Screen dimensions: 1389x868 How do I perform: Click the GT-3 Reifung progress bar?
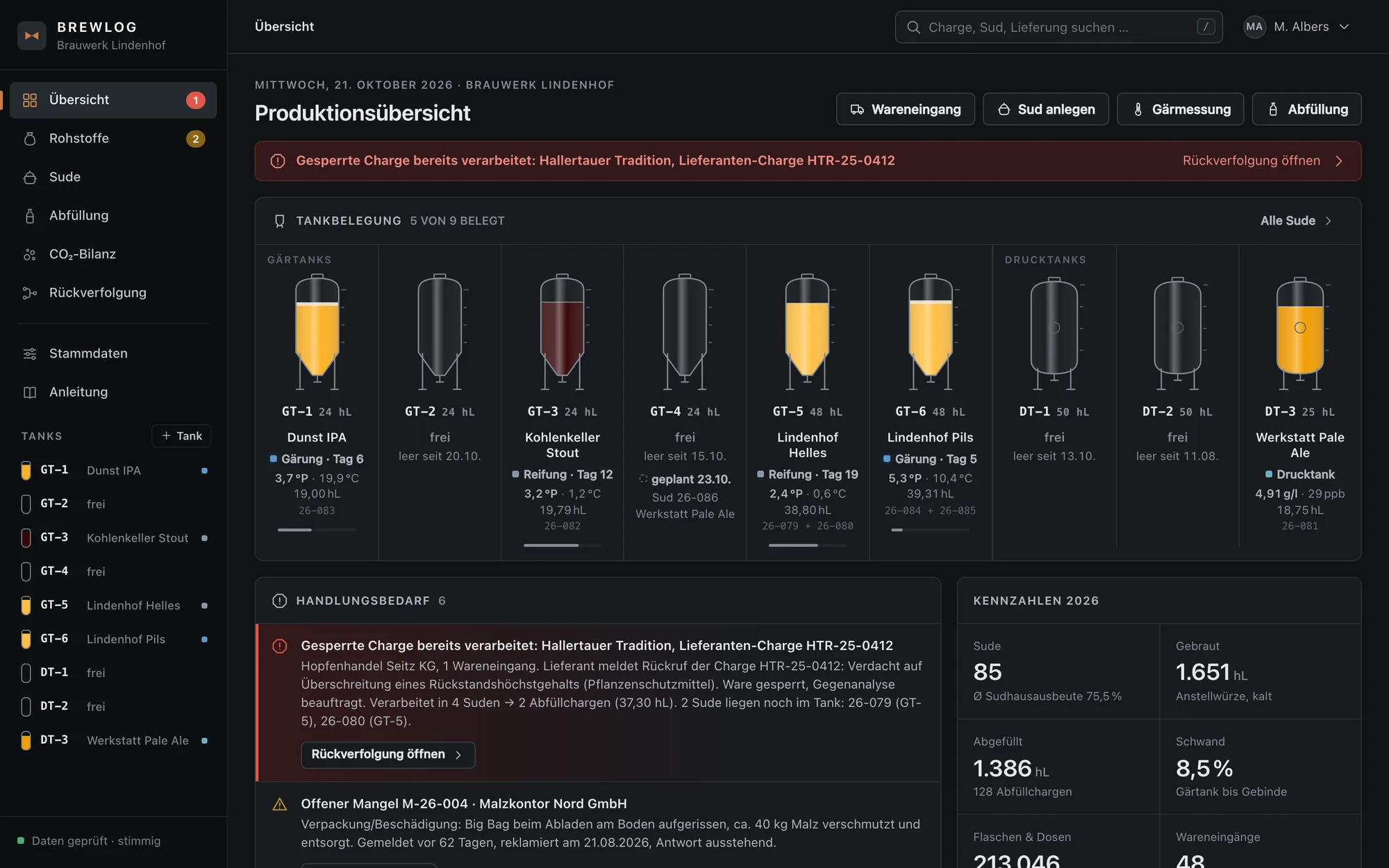(563, 545)
